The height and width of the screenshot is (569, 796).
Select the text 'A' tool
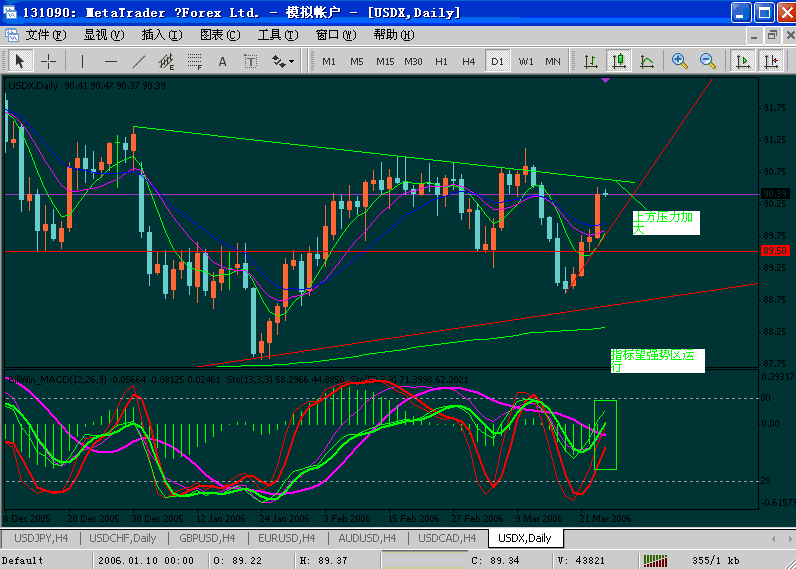(x=222, y=61)
